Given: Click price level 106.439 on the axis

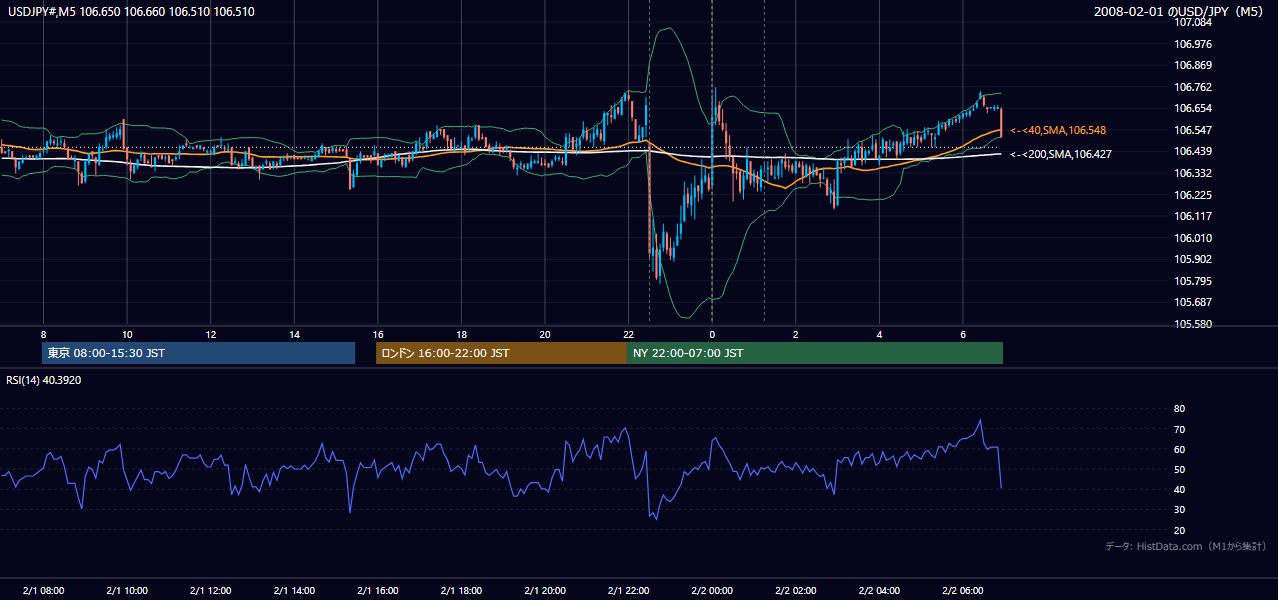Looking at the screenshot, I should (x=1193, y=151).
